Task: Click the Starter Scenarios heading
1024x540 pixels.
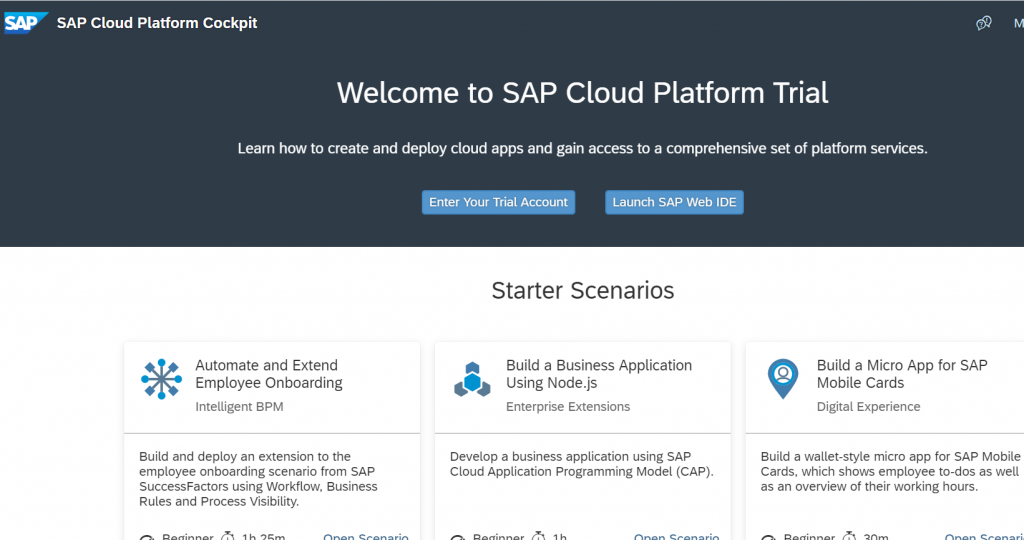Action: 583,291
